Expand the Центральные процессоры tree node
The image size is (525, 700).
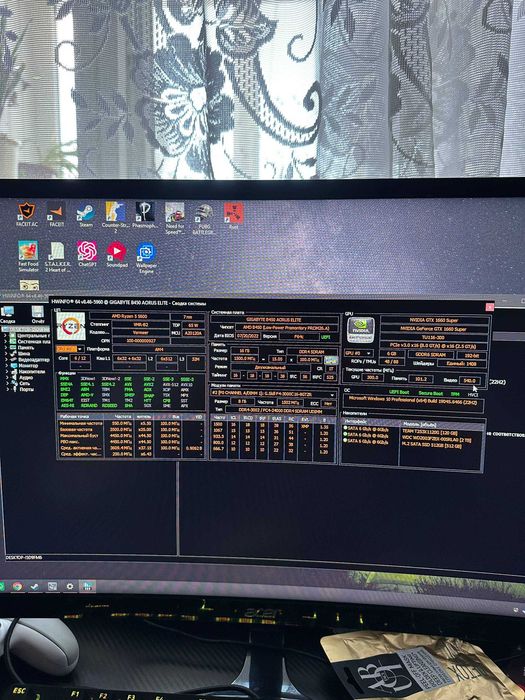coord(6,336)
